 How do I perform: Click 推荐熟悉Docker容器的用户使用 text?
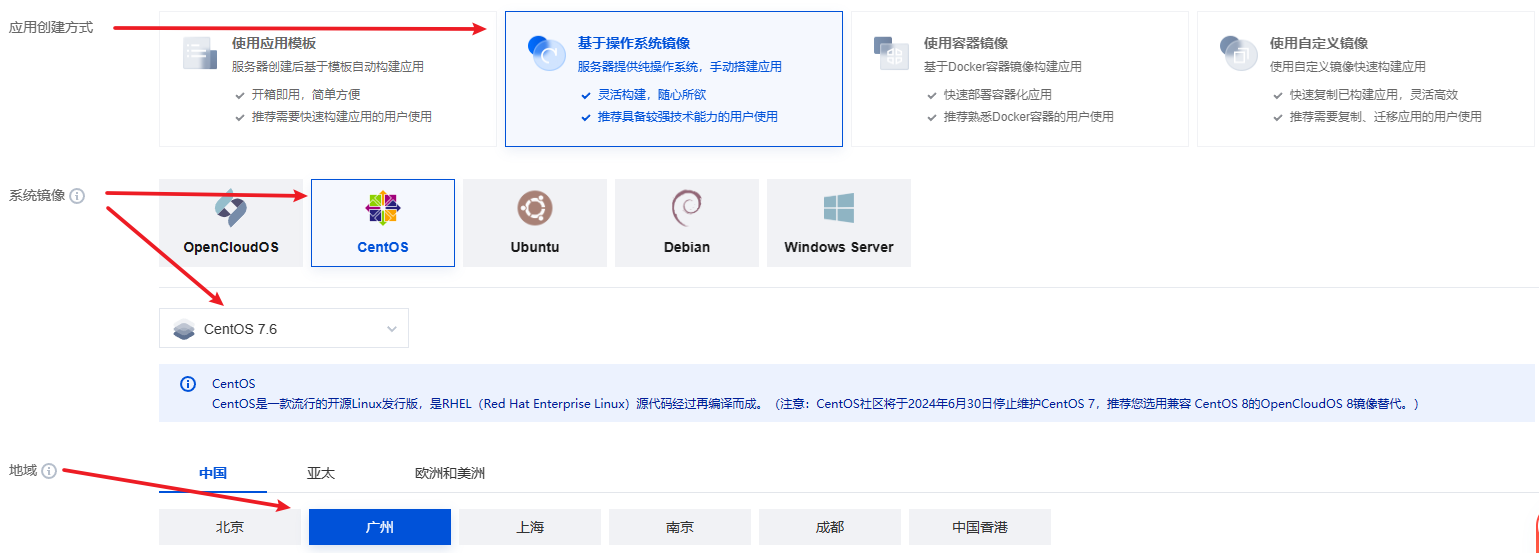click(x=1029, y=117)
